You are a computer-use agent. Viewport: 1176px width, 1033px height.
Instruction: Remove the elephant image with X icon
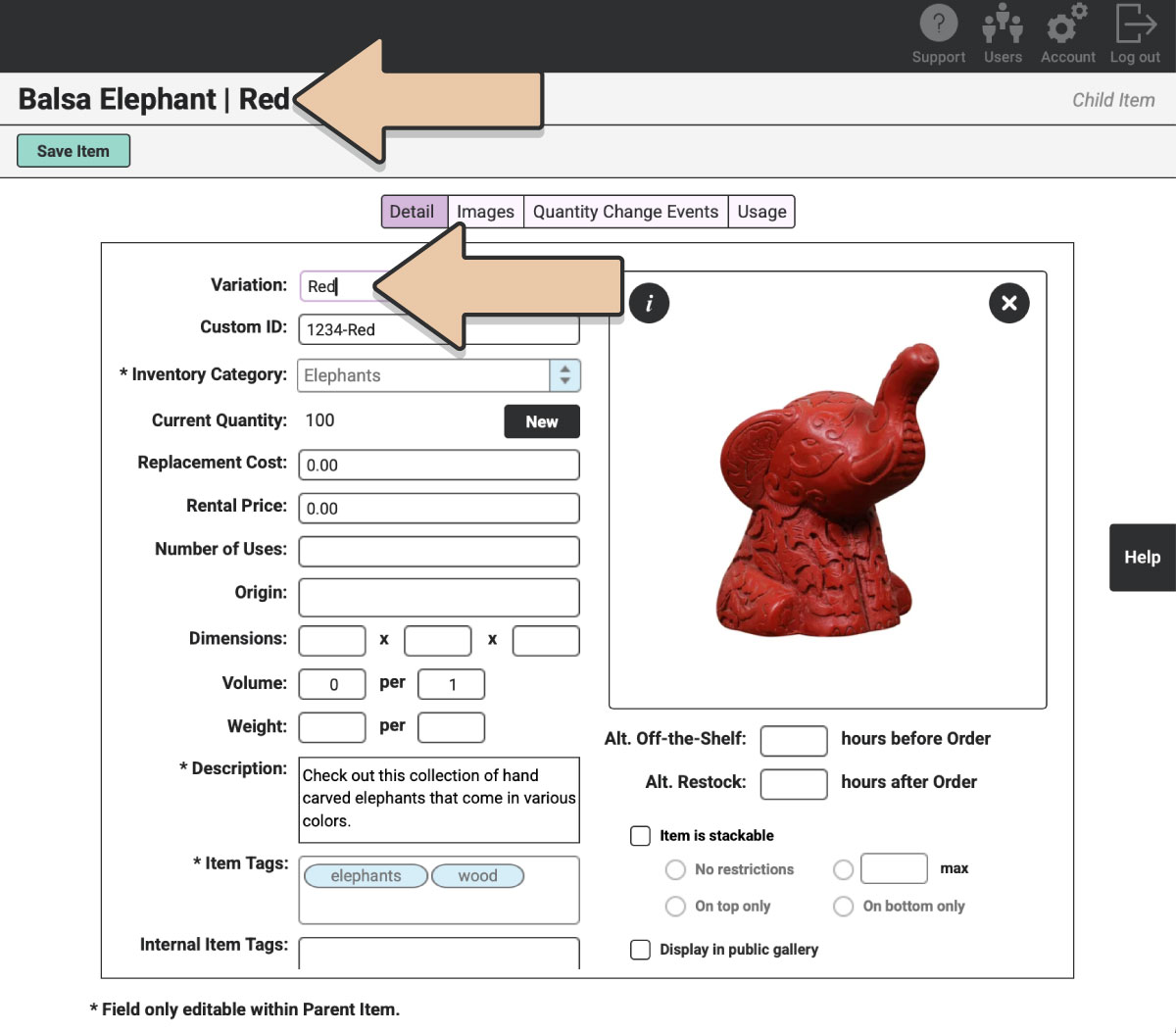1009,303
